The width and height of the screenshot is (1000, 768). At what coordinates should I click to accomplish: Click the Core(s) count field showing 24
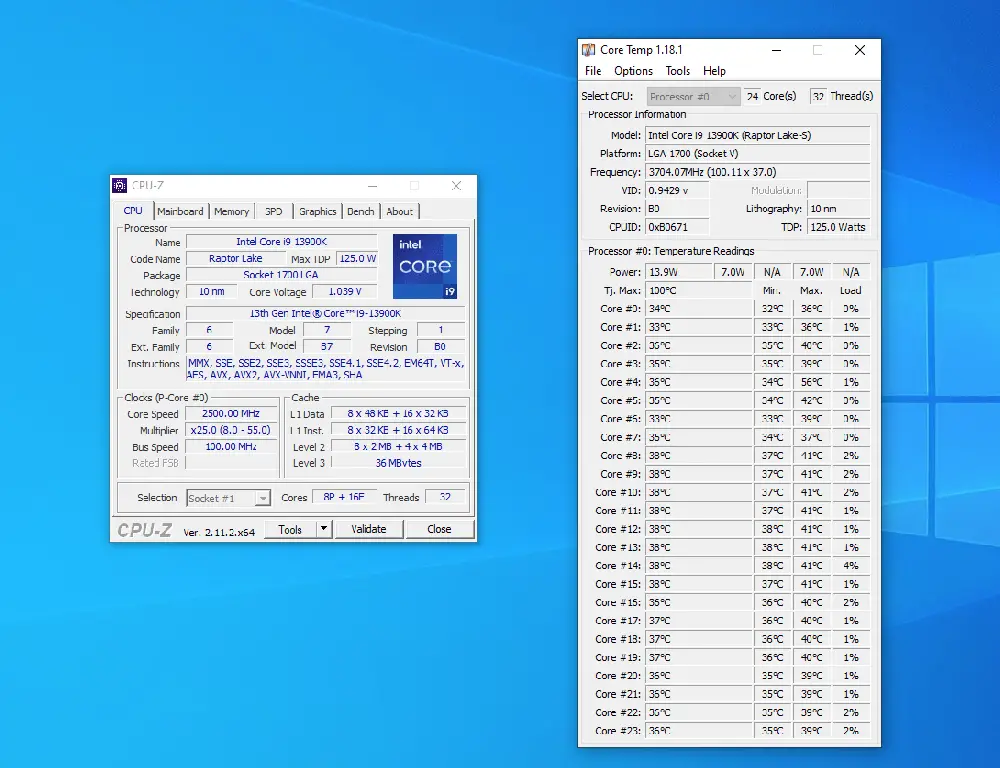752,96
